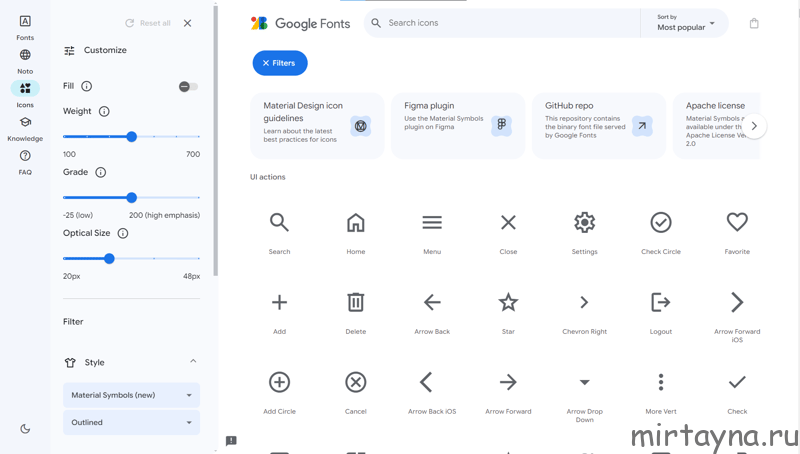Viewport: 800px width, 454px height.
Task: Click the Filters button
Action: pyautogui.click(x=280, y=63)
